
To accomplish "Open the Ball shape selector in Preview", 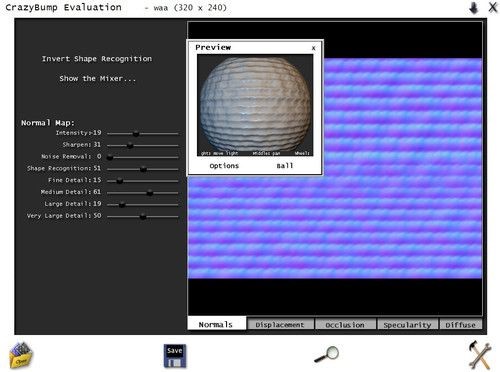I will pos(285,166).
